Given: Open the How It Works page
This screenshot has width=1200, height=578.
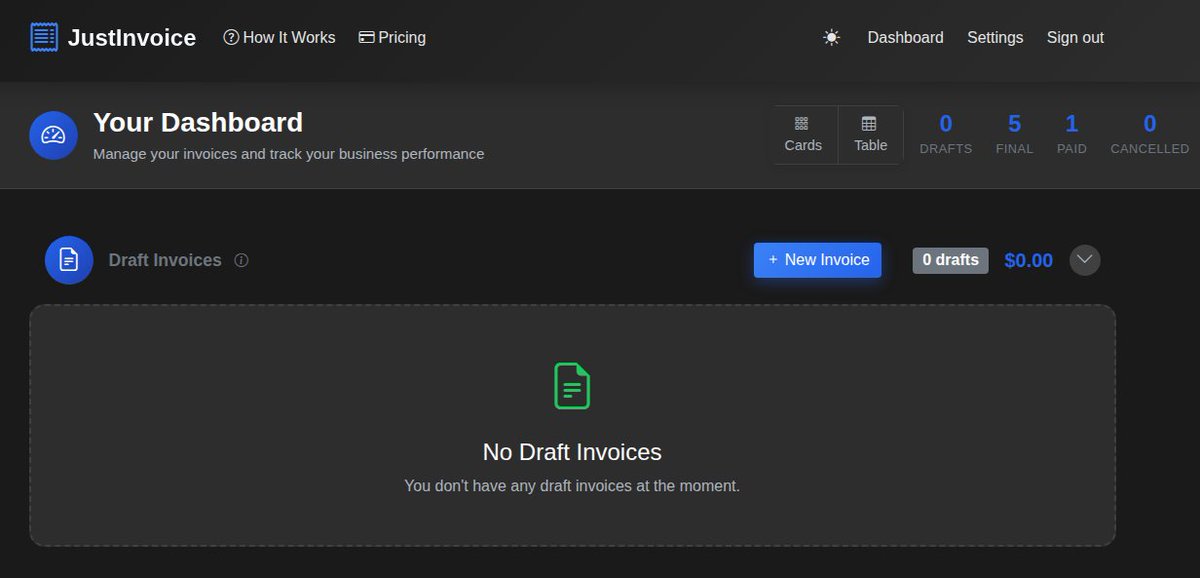Looking at the screenshot, I should pos(279,37).
